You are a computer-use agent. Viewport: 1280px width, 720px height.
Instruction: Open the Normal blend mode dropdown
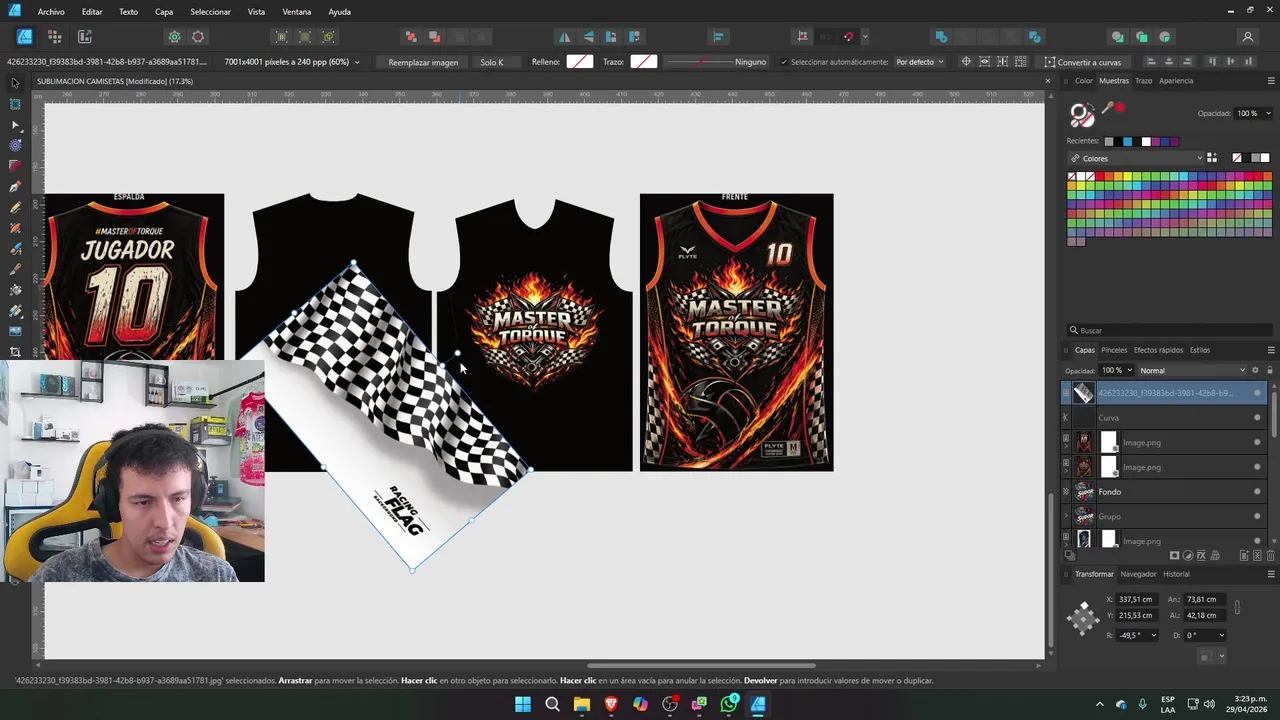1192,370
